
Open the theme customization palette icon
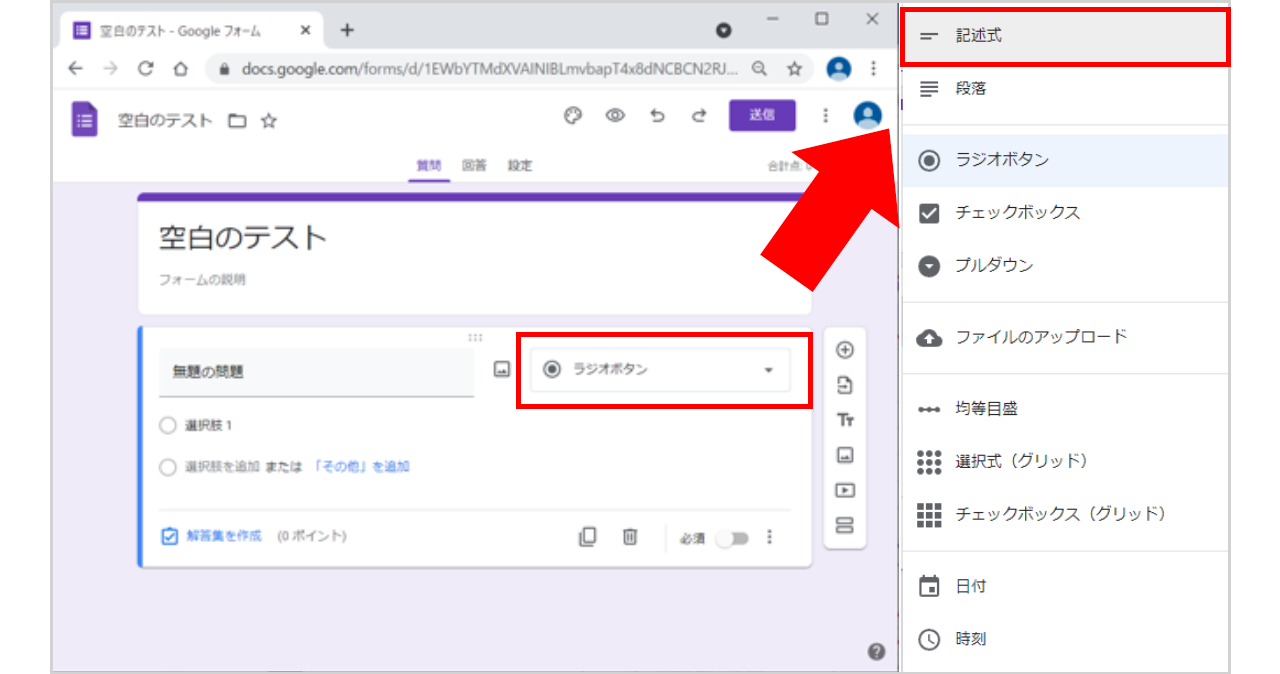(x=572, y=116)
